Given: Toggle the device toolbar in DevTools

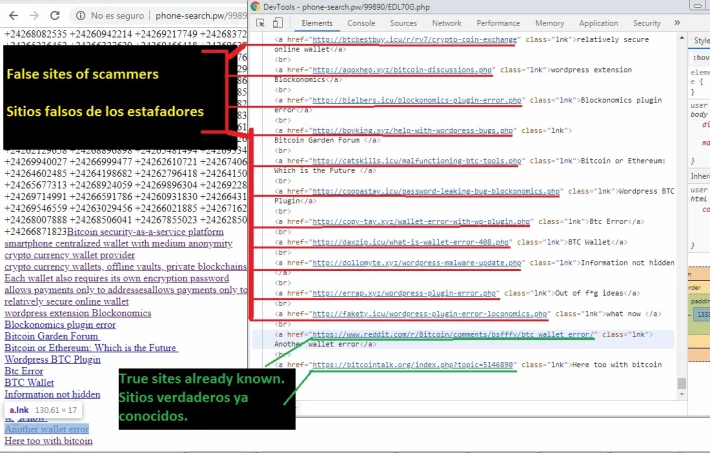Looking at the screenshot, I should [278, 23].
